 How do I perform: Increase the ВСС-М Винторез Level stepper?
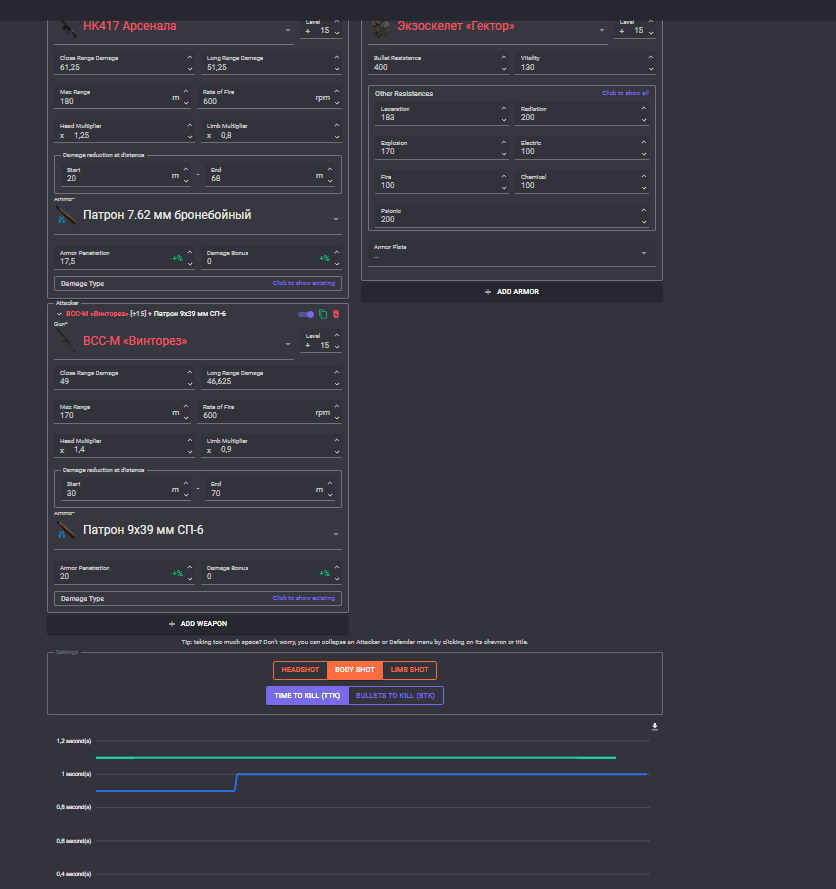[x=337, y=336]
